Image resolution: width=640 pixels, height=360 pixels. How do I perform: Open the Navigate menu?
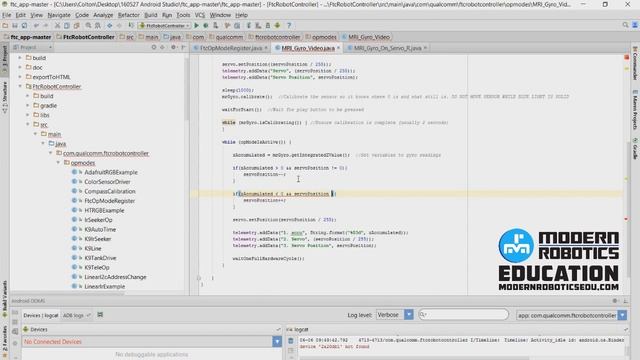(59, 15)
